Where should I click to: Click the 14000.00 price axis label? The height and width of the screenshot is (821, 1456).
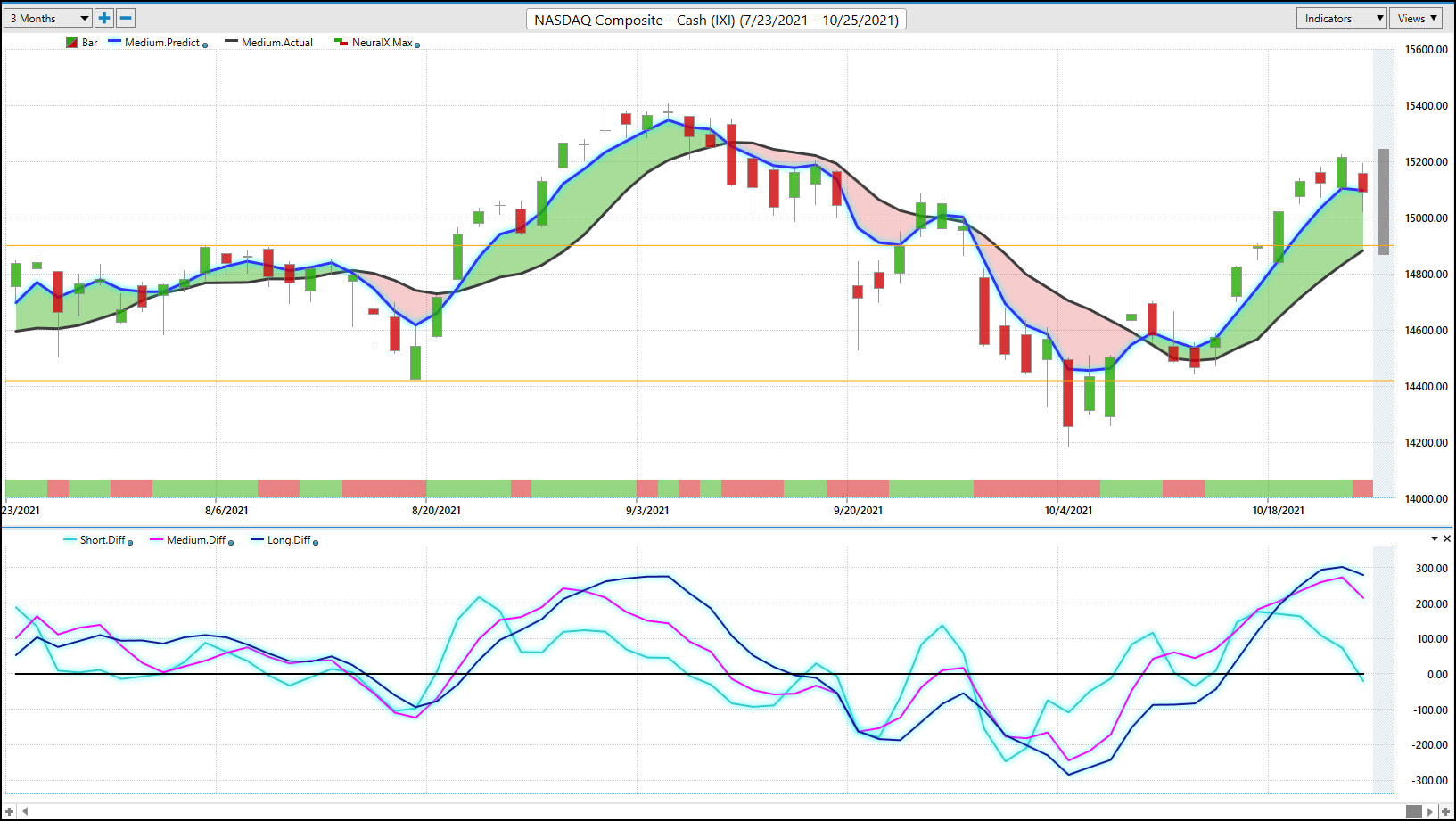coord(1427,499)
